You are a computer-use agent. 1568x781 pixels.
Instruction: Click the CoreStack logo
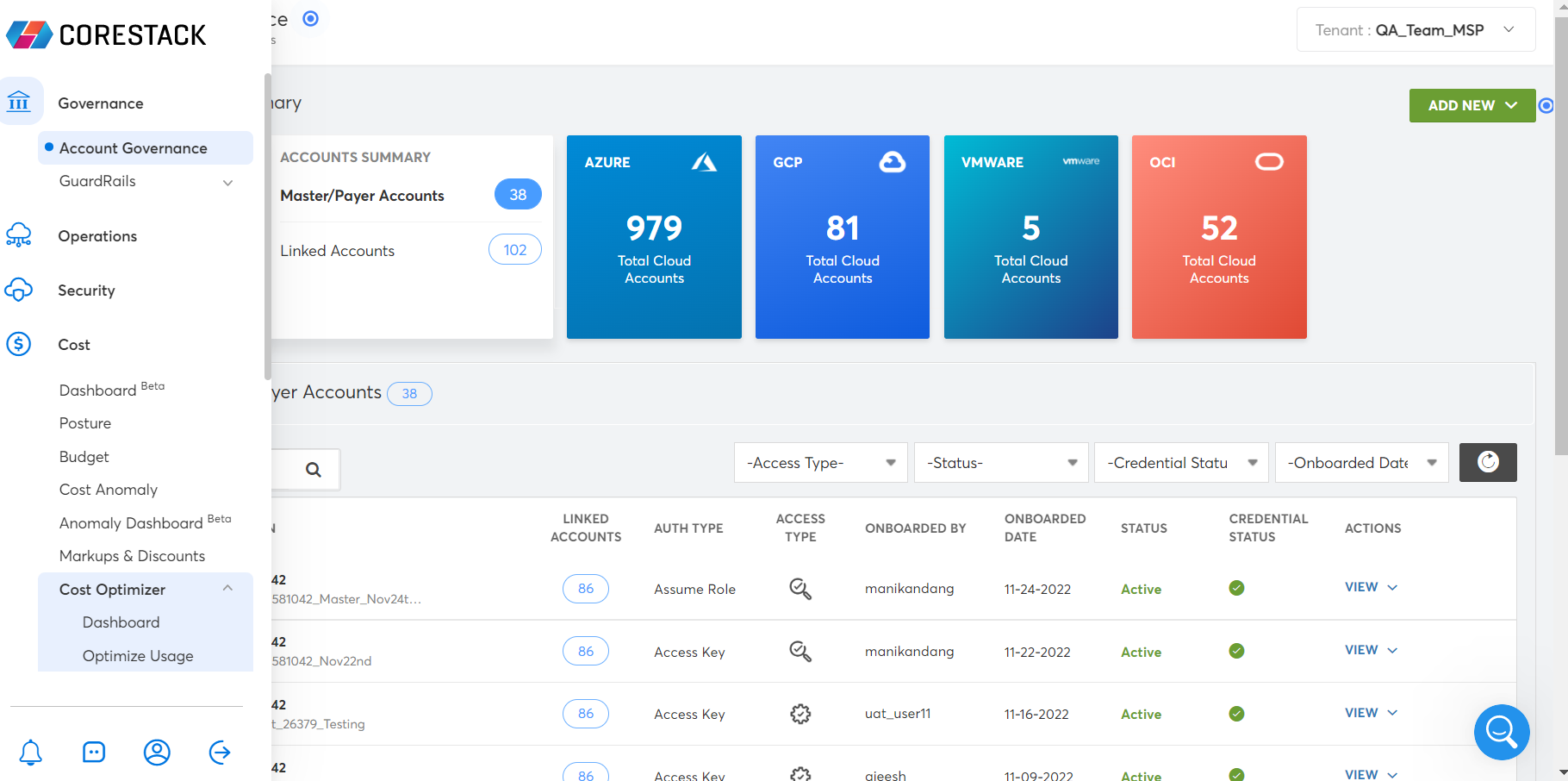pyautogui.click(x=106, y=34)
